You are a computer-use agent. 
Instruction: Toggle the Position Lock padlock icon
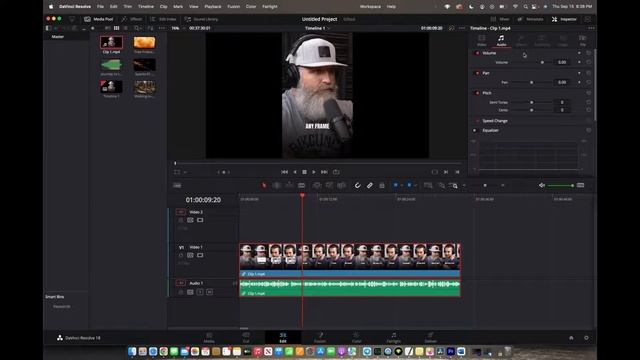click(382, 185)
